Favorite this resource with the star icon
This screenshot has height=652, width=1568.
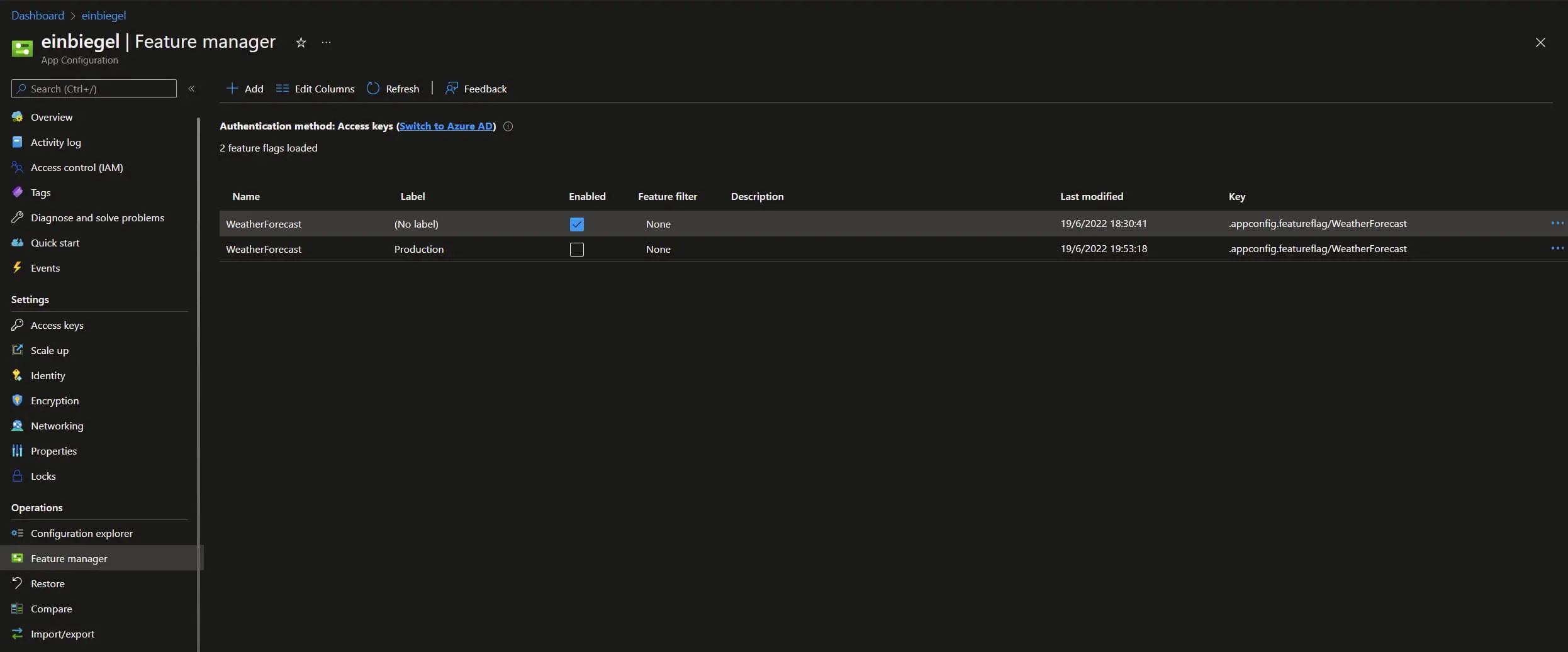[x=301, y=42]
